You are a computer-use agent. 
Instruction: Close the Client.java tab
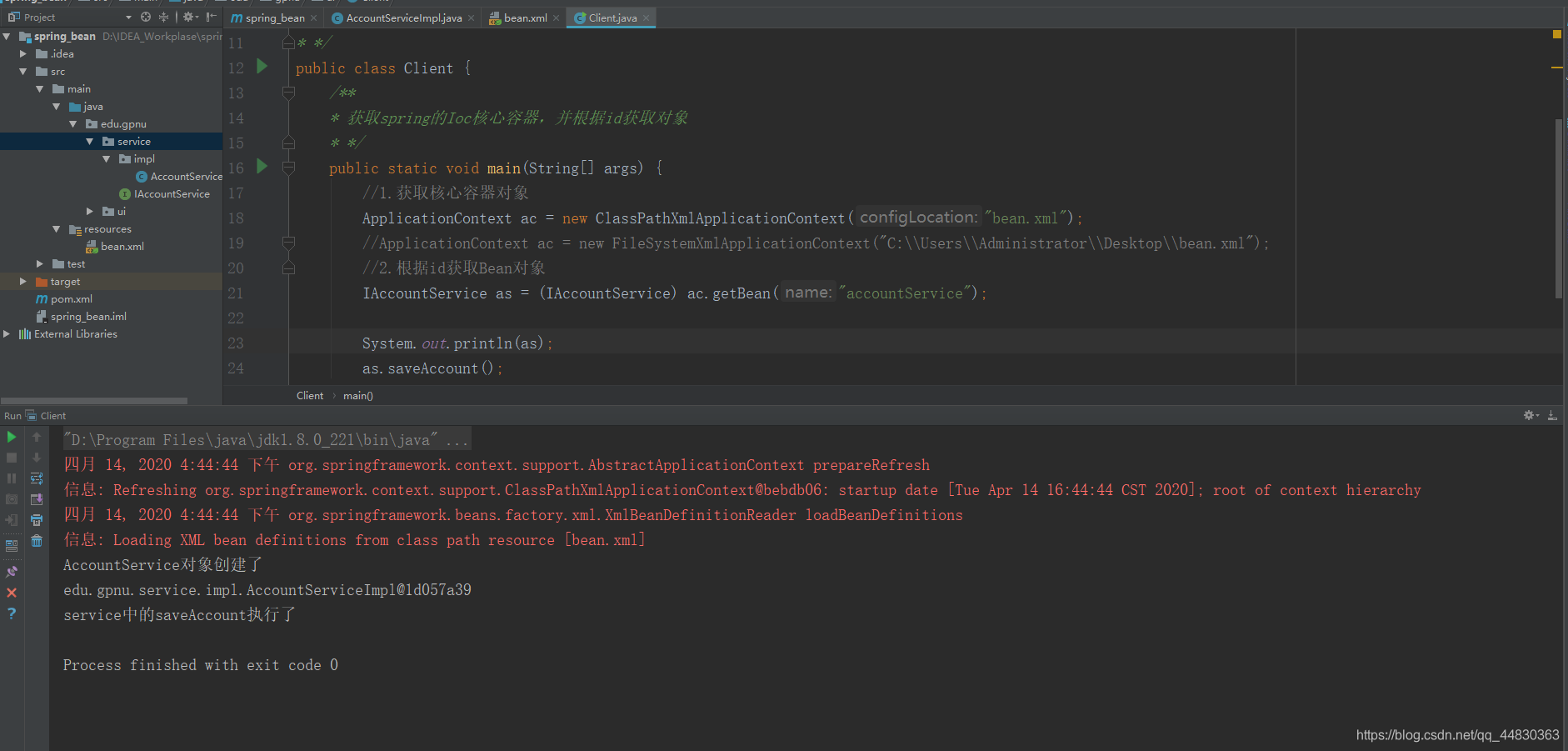(646, 18)
